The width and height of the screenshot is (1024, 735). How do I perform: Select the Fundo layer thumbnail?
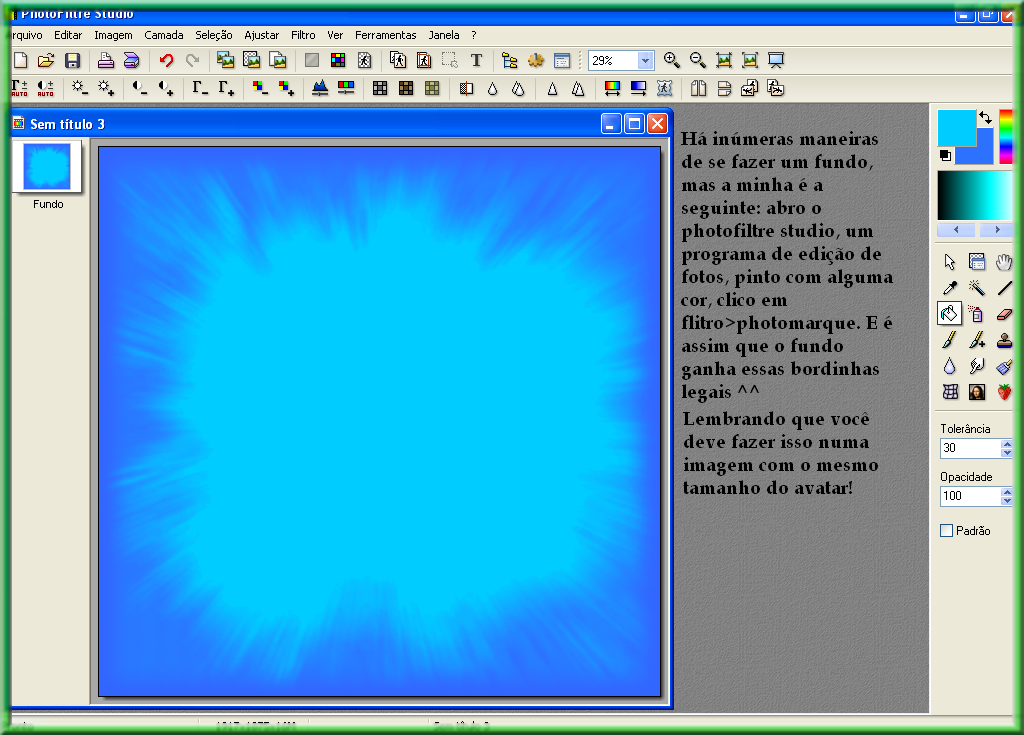(x=47, y=167)
